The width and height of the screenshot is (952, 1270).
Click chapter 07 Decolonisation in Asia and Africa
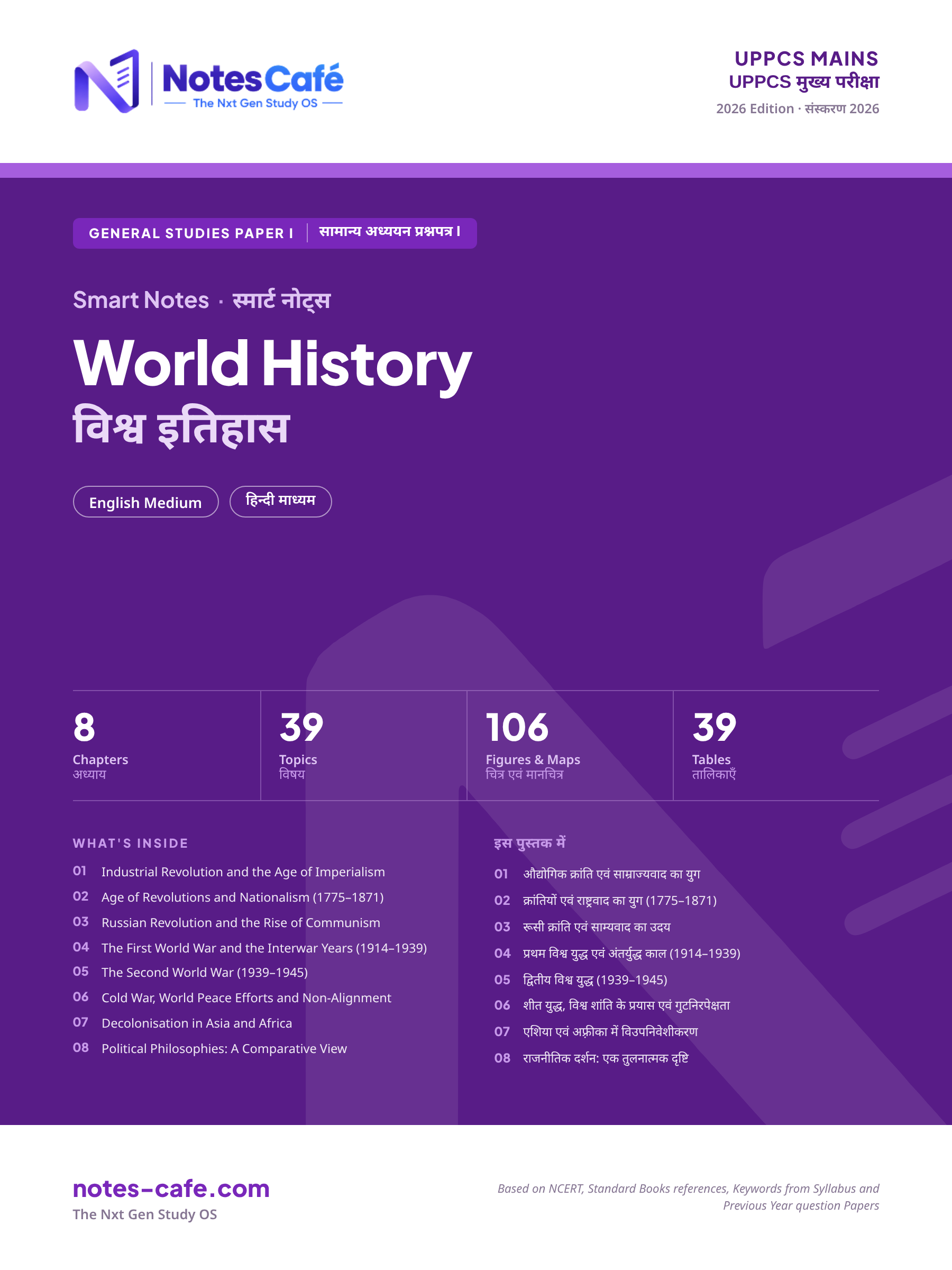(182, 1023)
